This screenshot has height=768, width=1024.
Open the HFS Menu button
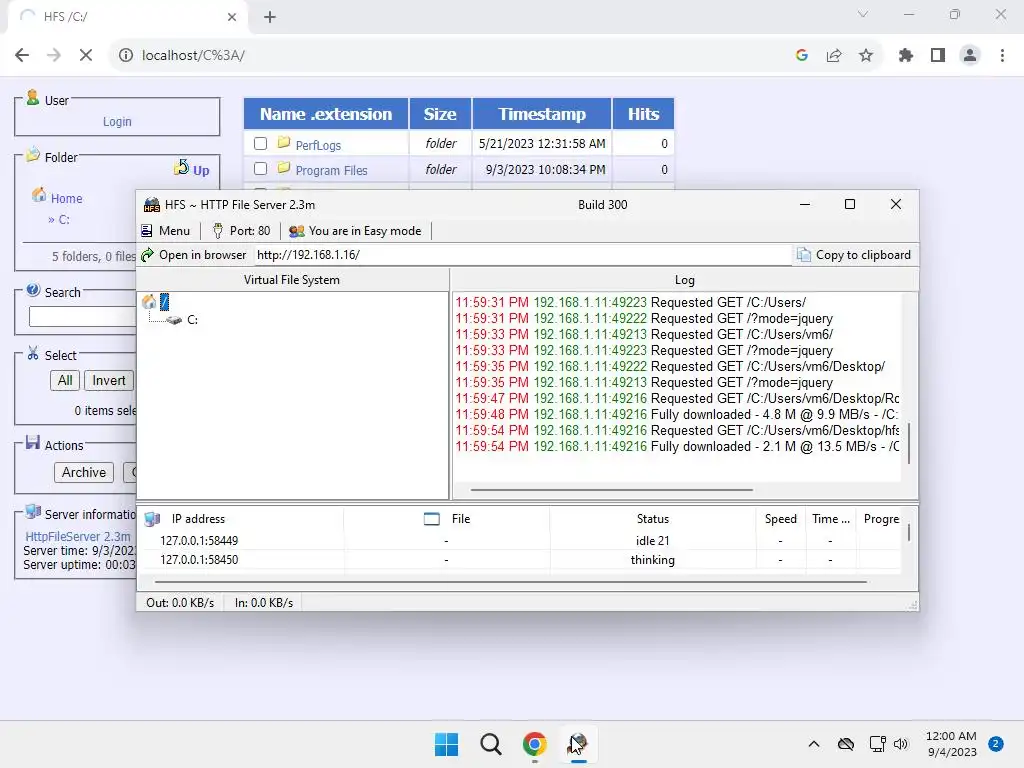pyautogui.click(x=165, y=231)
